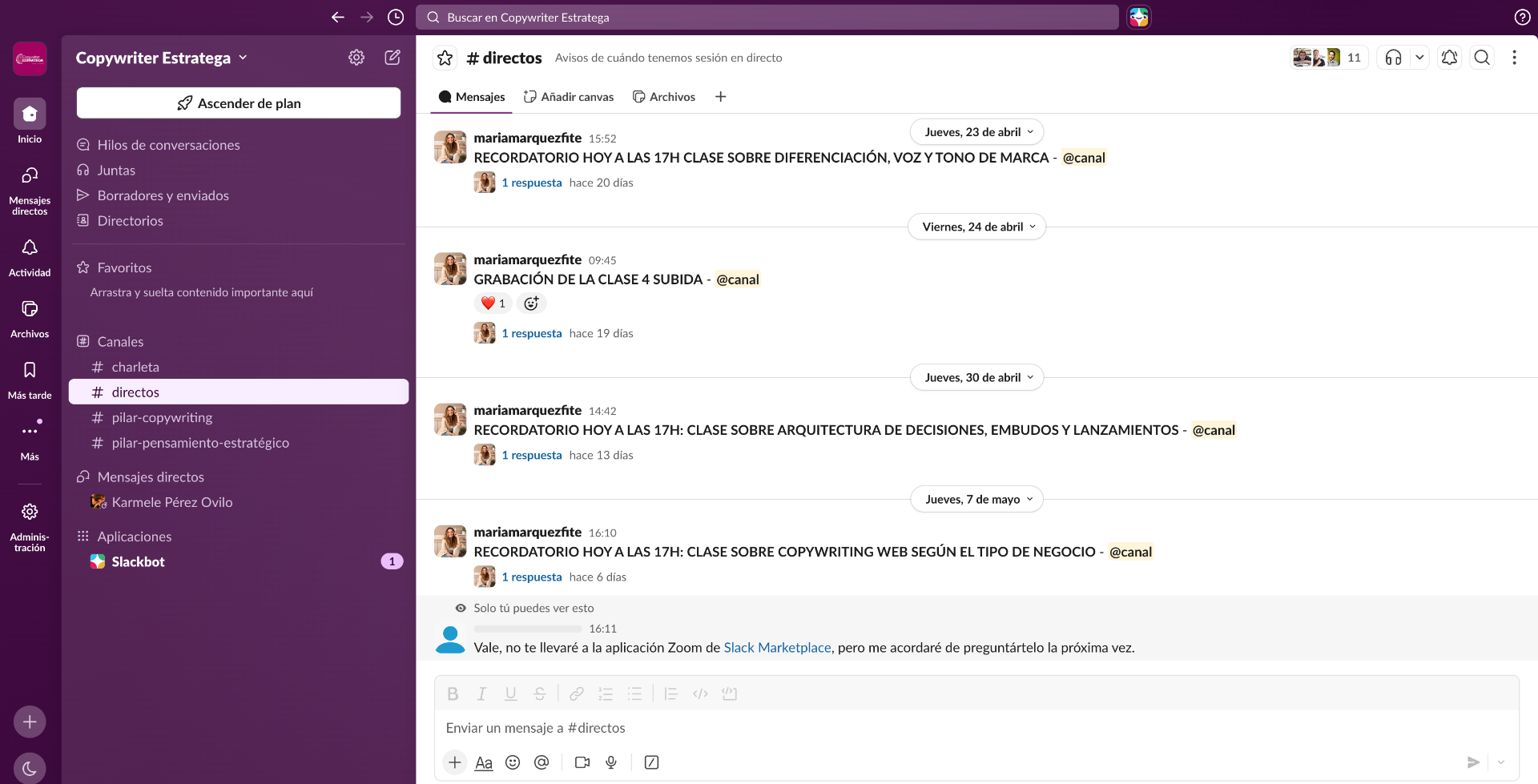Open the history clock icon

pos(396,17)
